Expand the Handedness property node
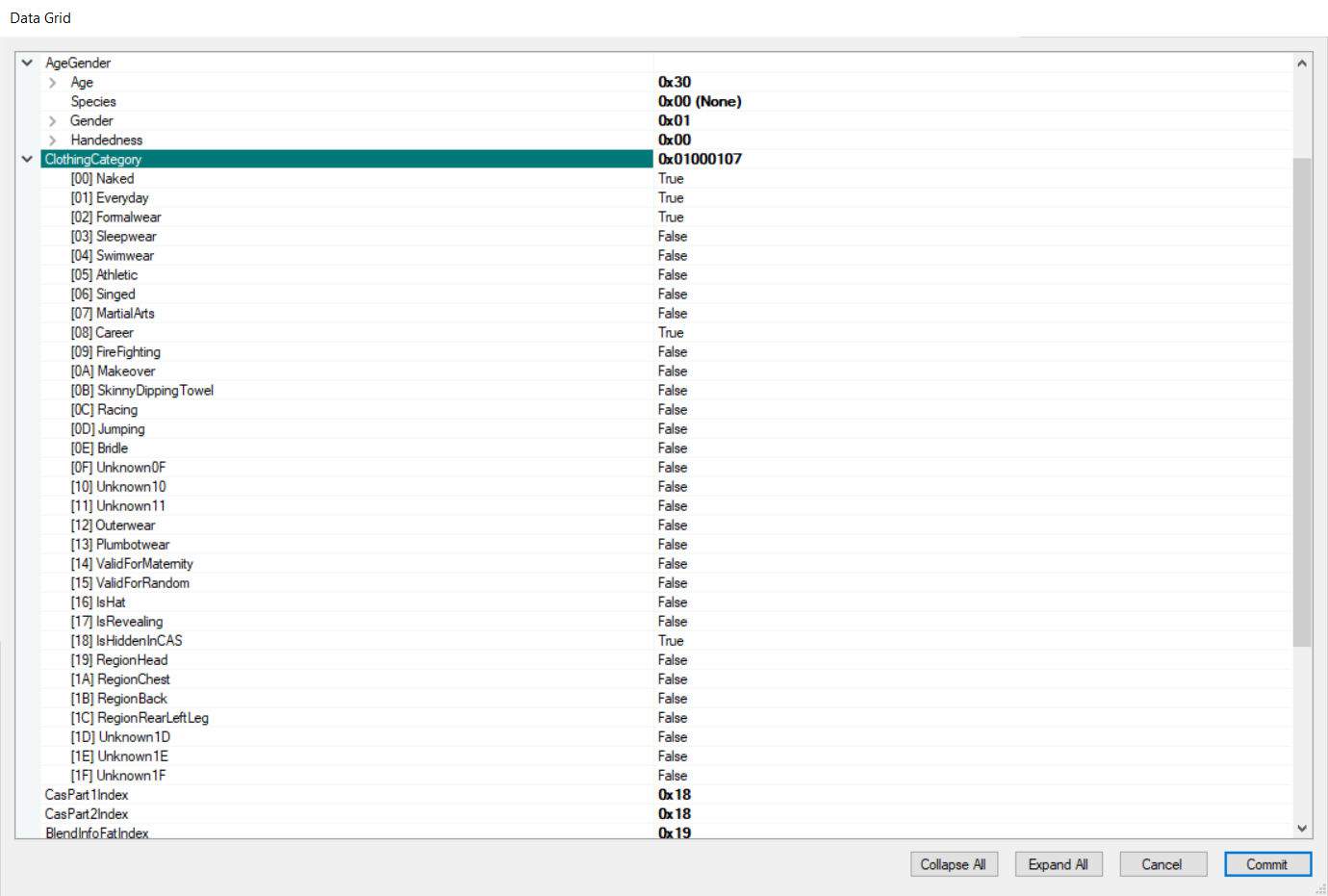Screen dimensions: 1328x896 click(x=51, y=140)
